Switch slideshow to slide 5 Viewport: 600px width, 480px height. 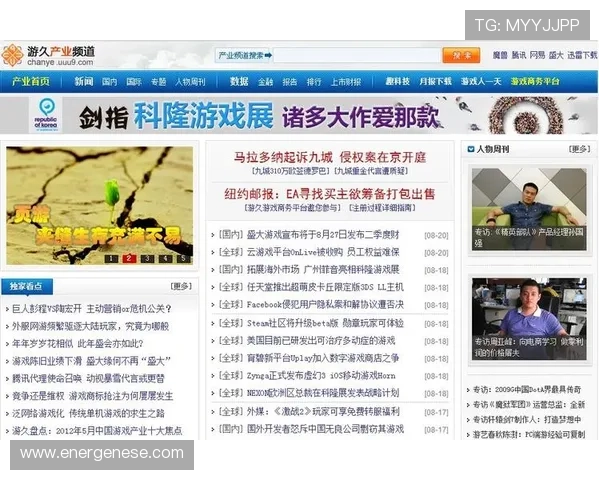183,259
